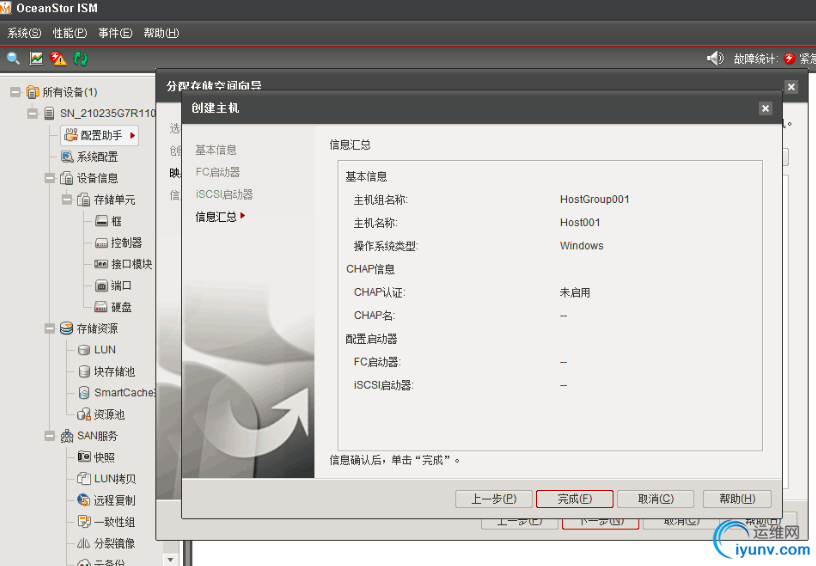The image size is (816, 566).
Task: Click the SAN服务 icon
Action: (67, 436)
